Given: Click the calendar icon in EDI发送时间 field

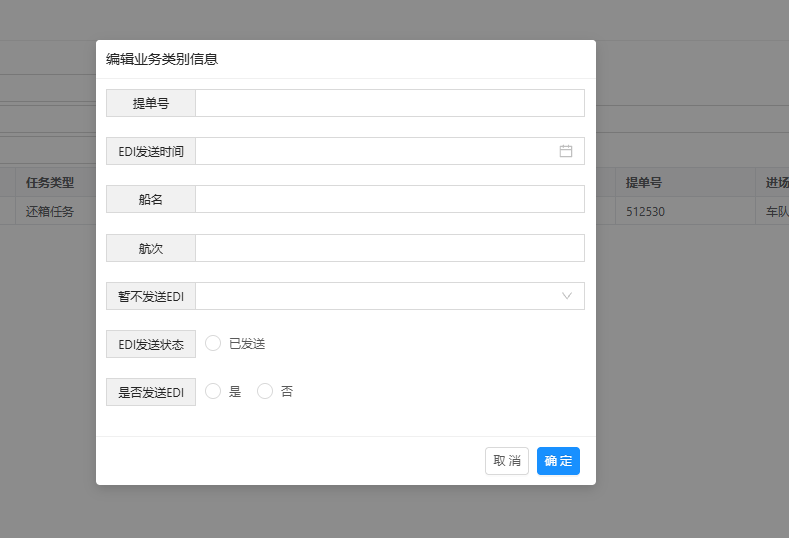Looking at the screenshot, I should point(566,151).
